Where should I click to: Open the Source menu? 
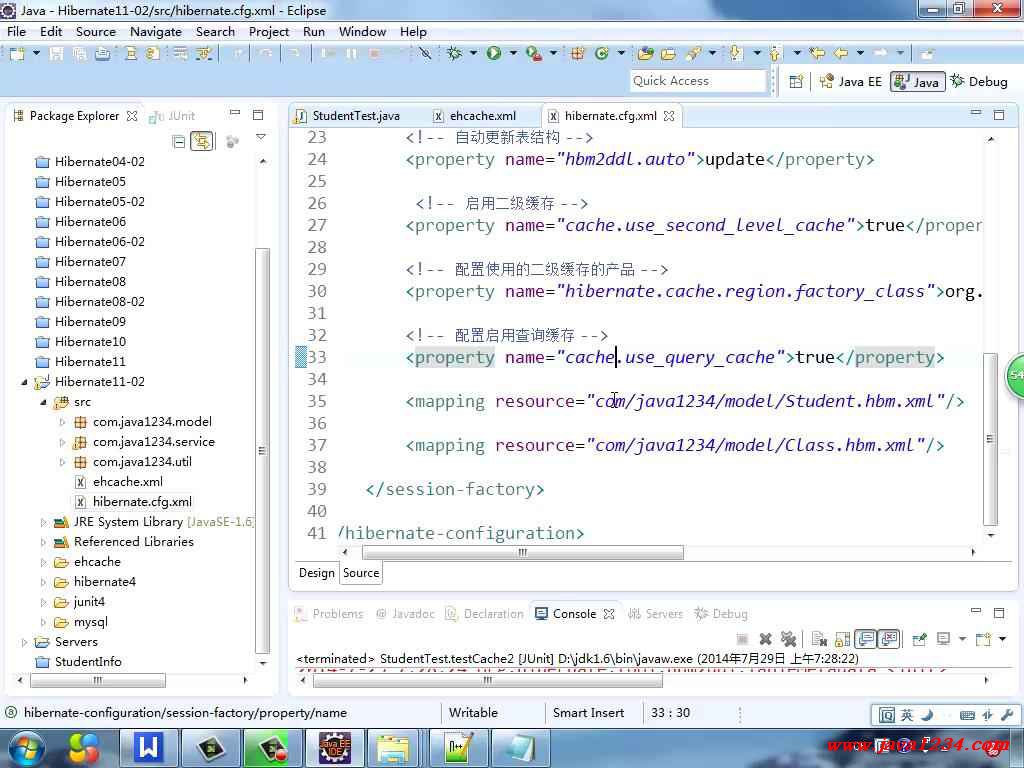point(95,32)
